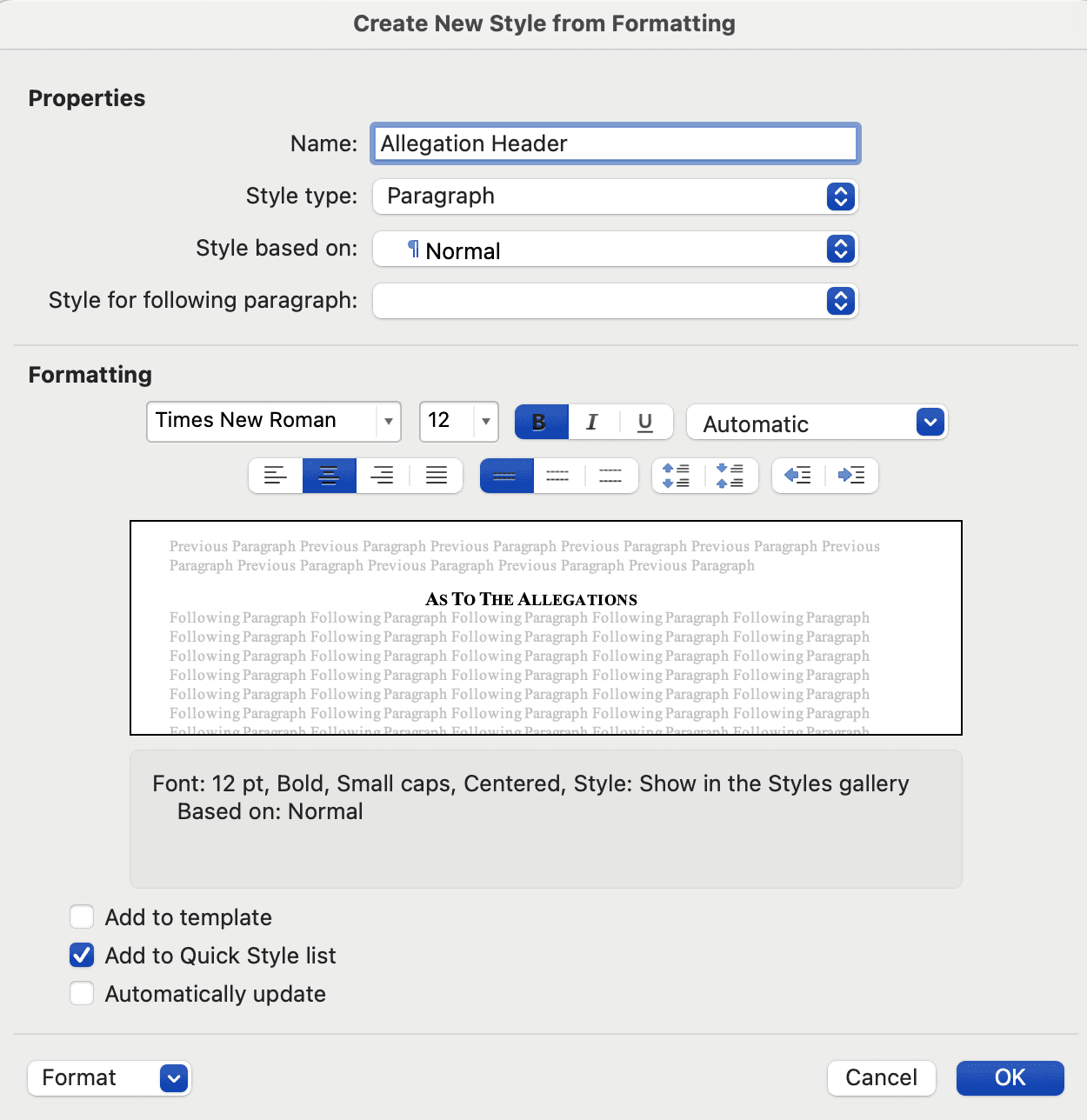Viewport: 1087px width, 1120px height.
Task: Confirm style creation with OK
Action: click(x=1009, y=1077)
